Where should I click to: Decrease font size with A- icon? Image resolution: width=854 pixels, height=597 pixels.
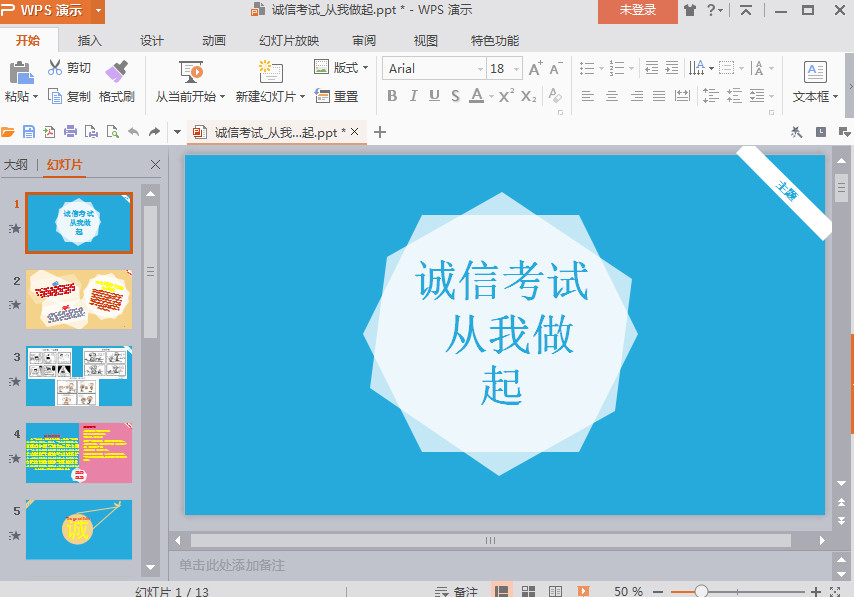(x=556, y=68)
